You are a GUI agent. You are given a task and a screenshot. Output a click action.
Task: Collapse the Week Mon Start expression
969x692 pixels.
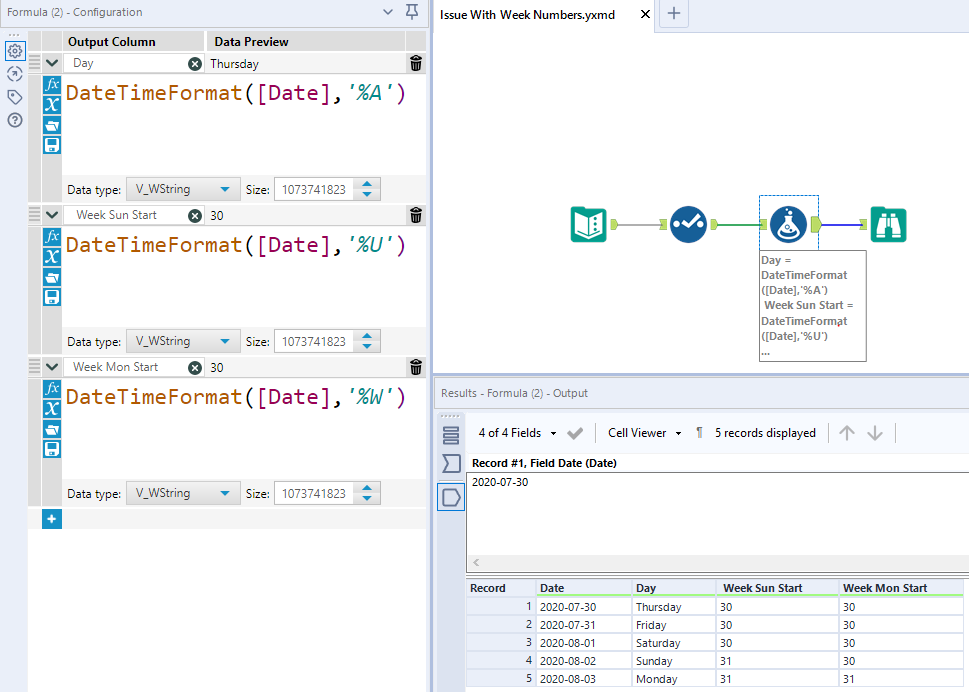[52, 367]
